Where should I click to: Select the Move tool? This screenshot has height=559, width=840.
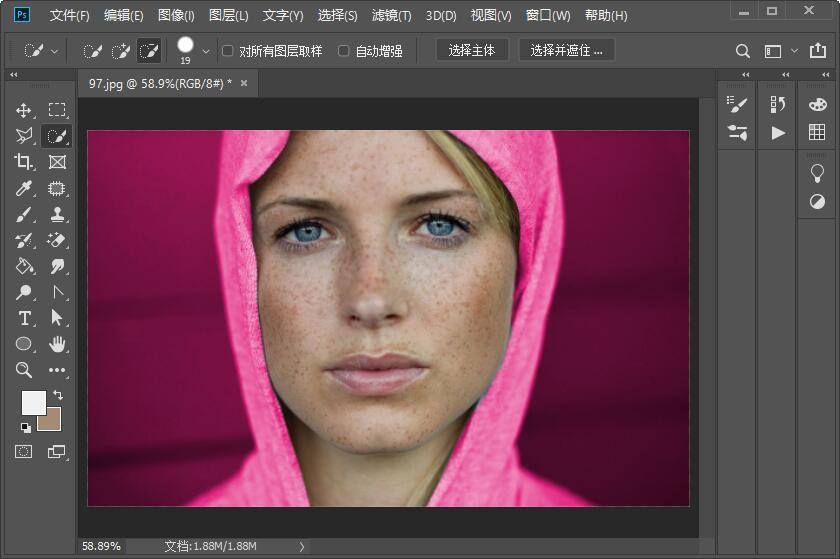coord(23,110)
